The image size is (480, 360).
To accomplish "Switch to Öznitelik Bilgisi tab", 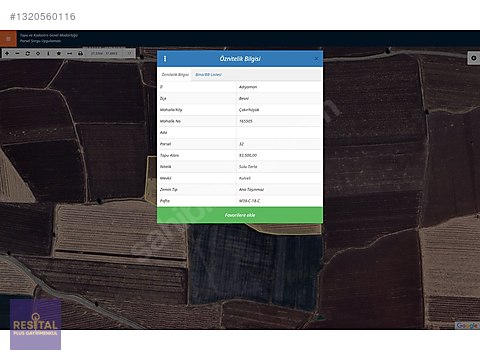I will click(x=175, y=75).
